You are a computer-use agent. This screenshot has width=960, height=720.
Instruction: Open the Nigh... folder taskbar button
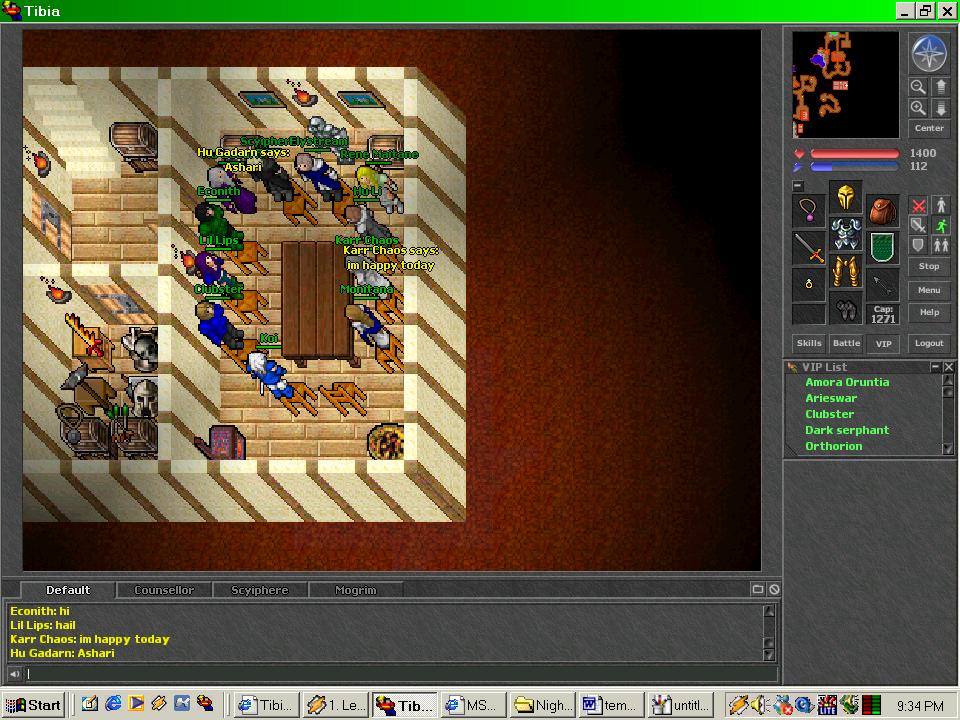pos(542,705)
